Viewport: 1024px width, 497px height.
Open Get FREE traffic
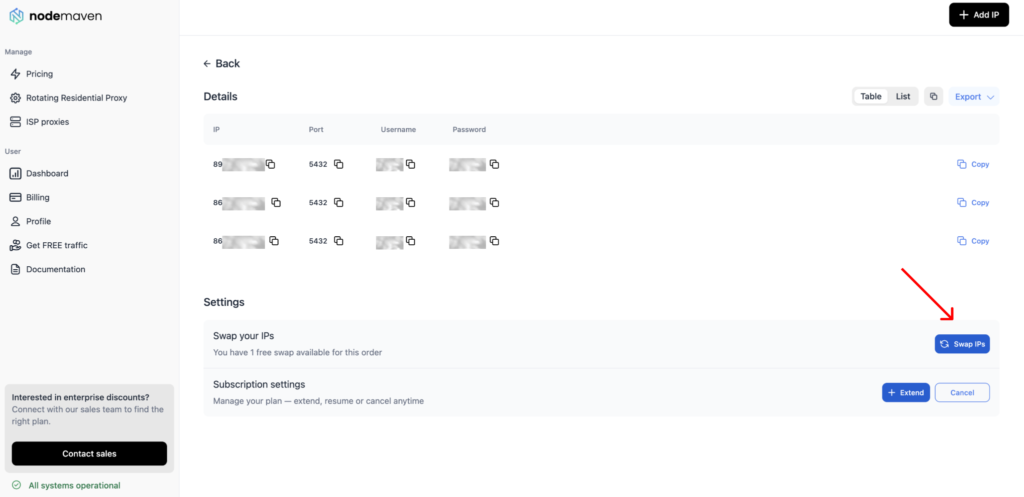coord(56,246)
